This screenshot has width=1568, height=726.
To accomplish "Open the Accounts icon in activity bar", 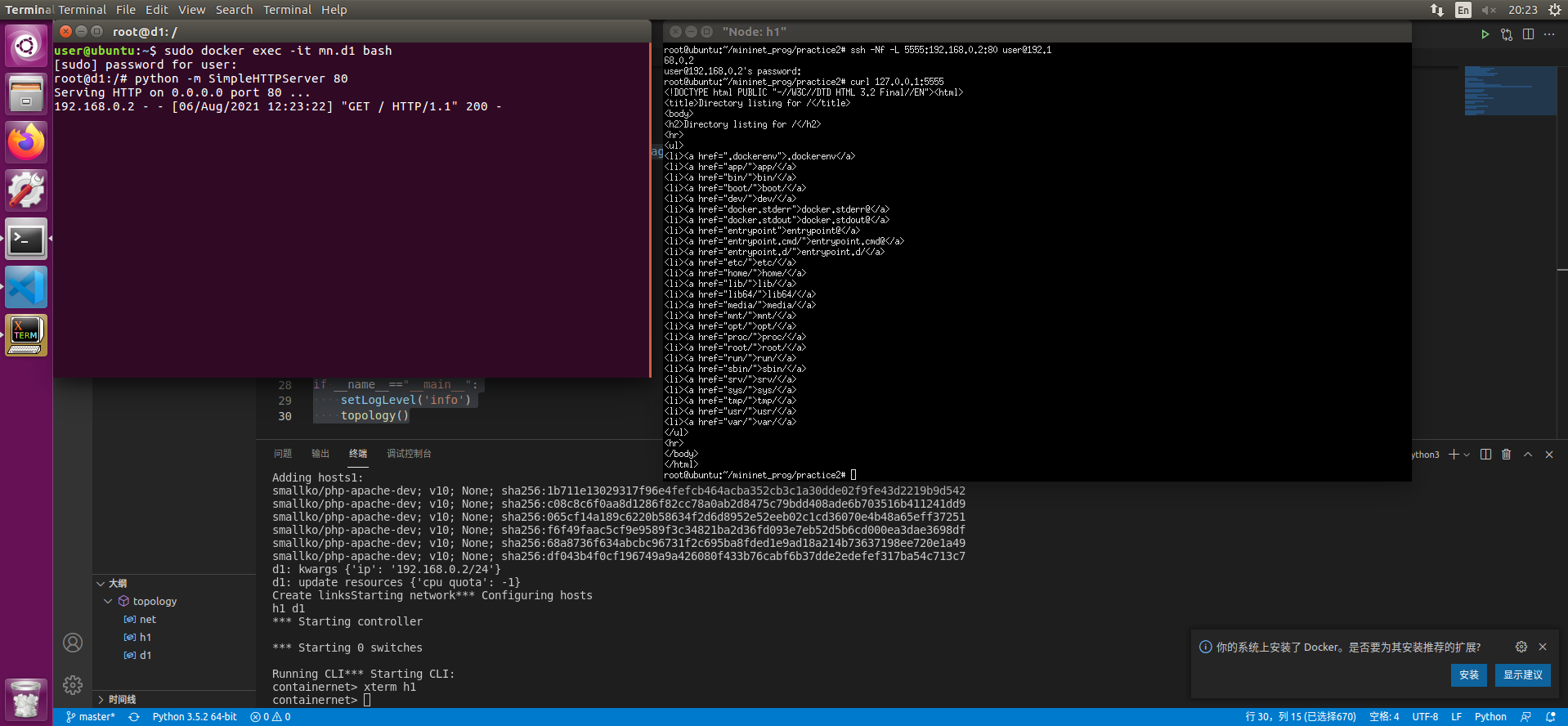I will click(x=73, y=643).
